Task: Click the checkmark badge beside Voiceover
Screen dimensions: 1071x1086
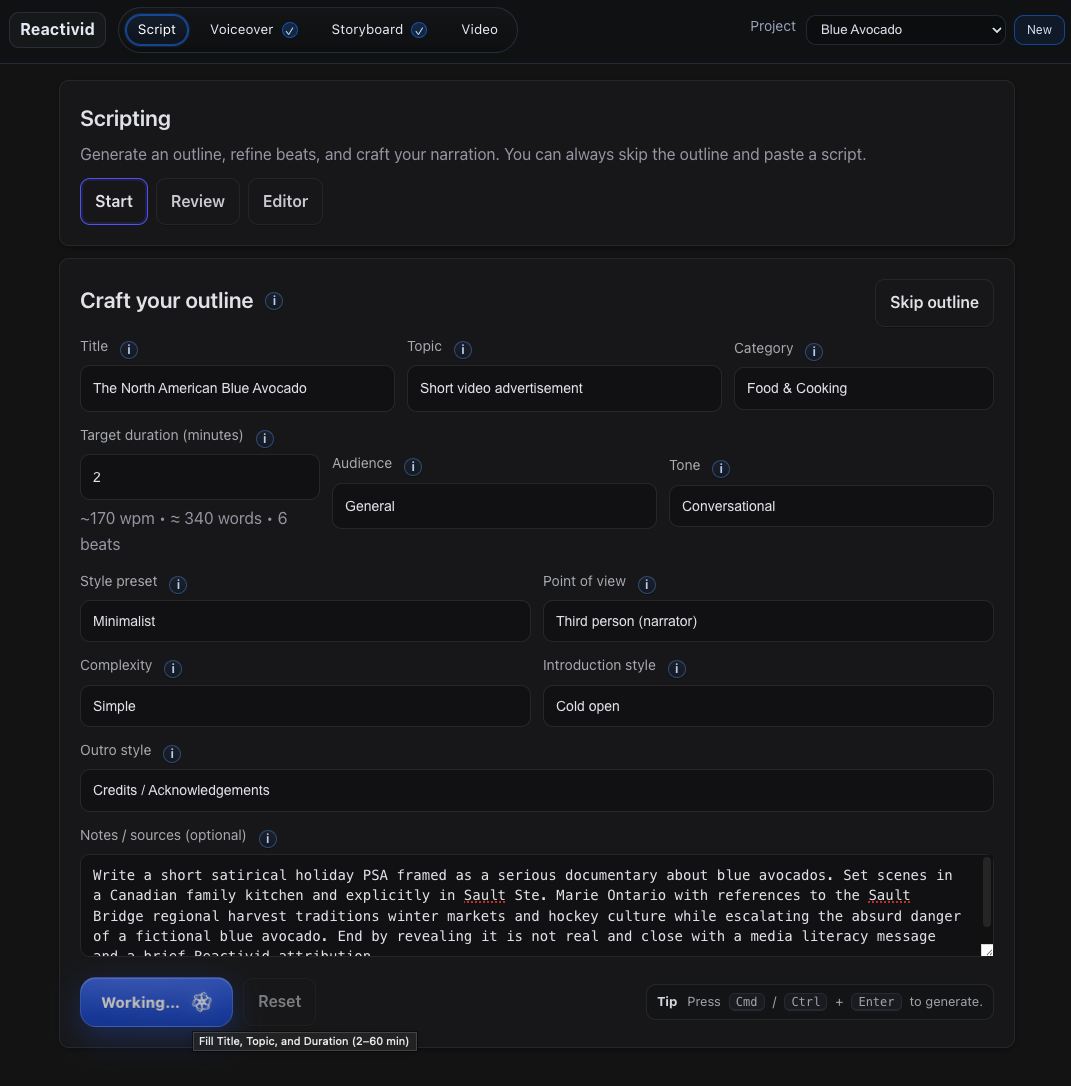Action: pyautogui.click(x=289, y=30)
